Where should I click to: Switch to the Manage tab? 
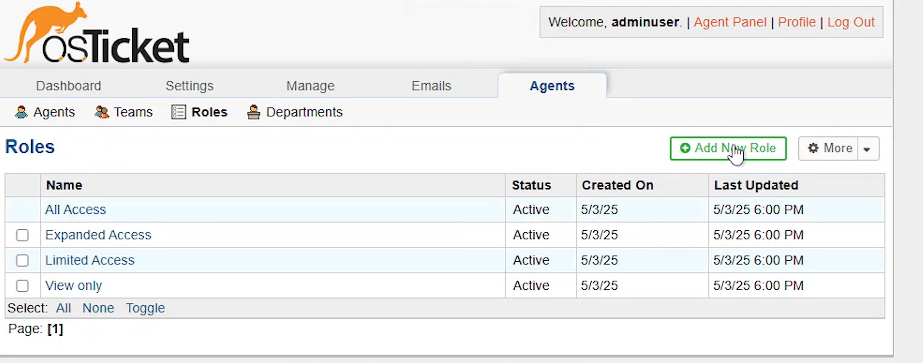(x=310, y=86)
